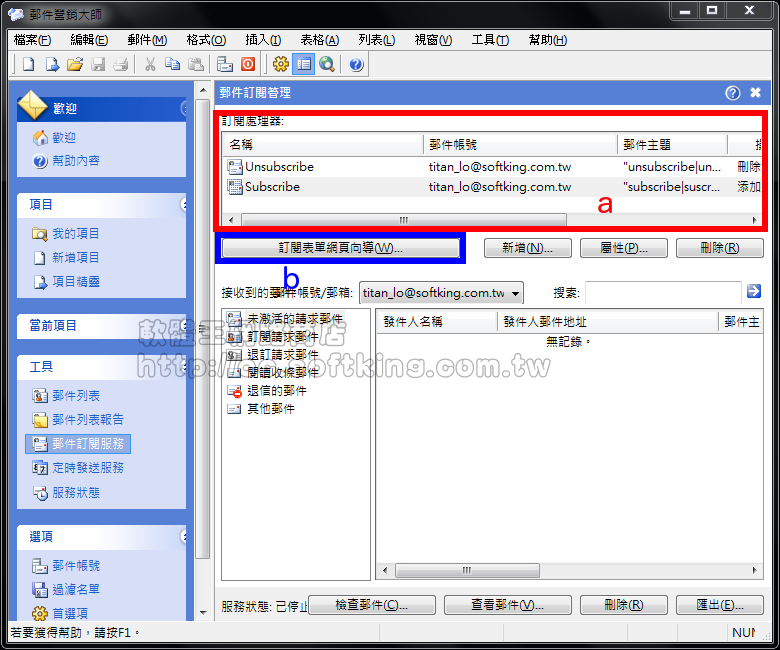Collapse the 項目 sidebar section
The width and height of the screenshot is (780, 650).
184,204
